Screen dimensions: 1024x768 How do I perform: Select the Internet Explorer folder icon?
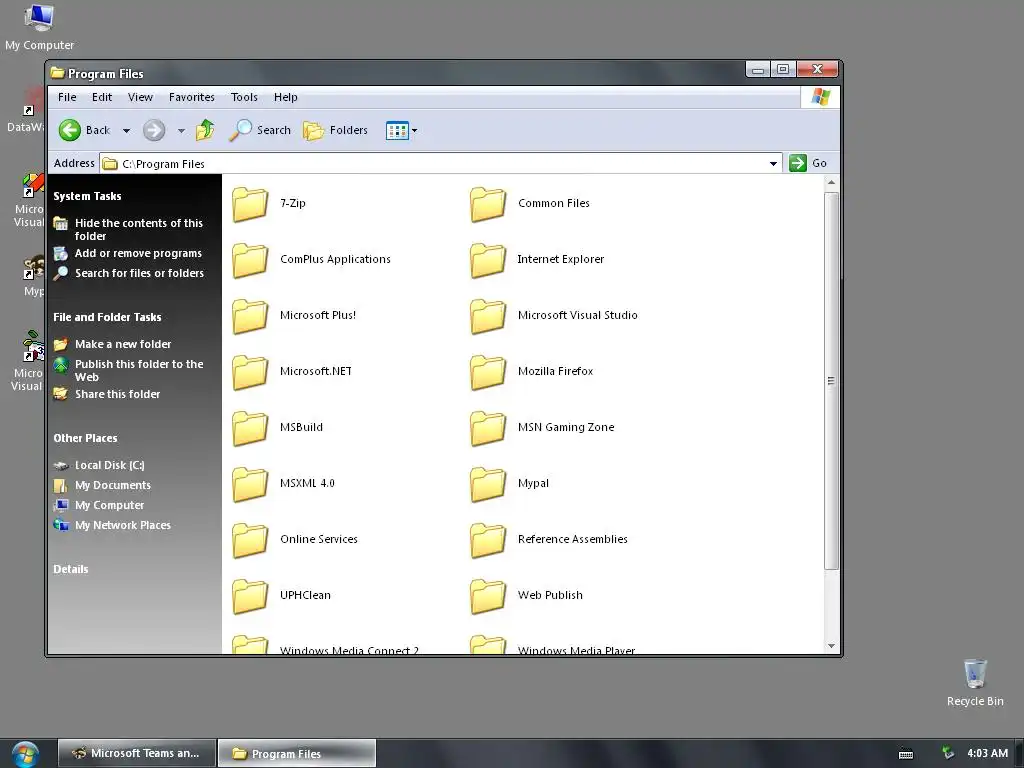(488, 259)
